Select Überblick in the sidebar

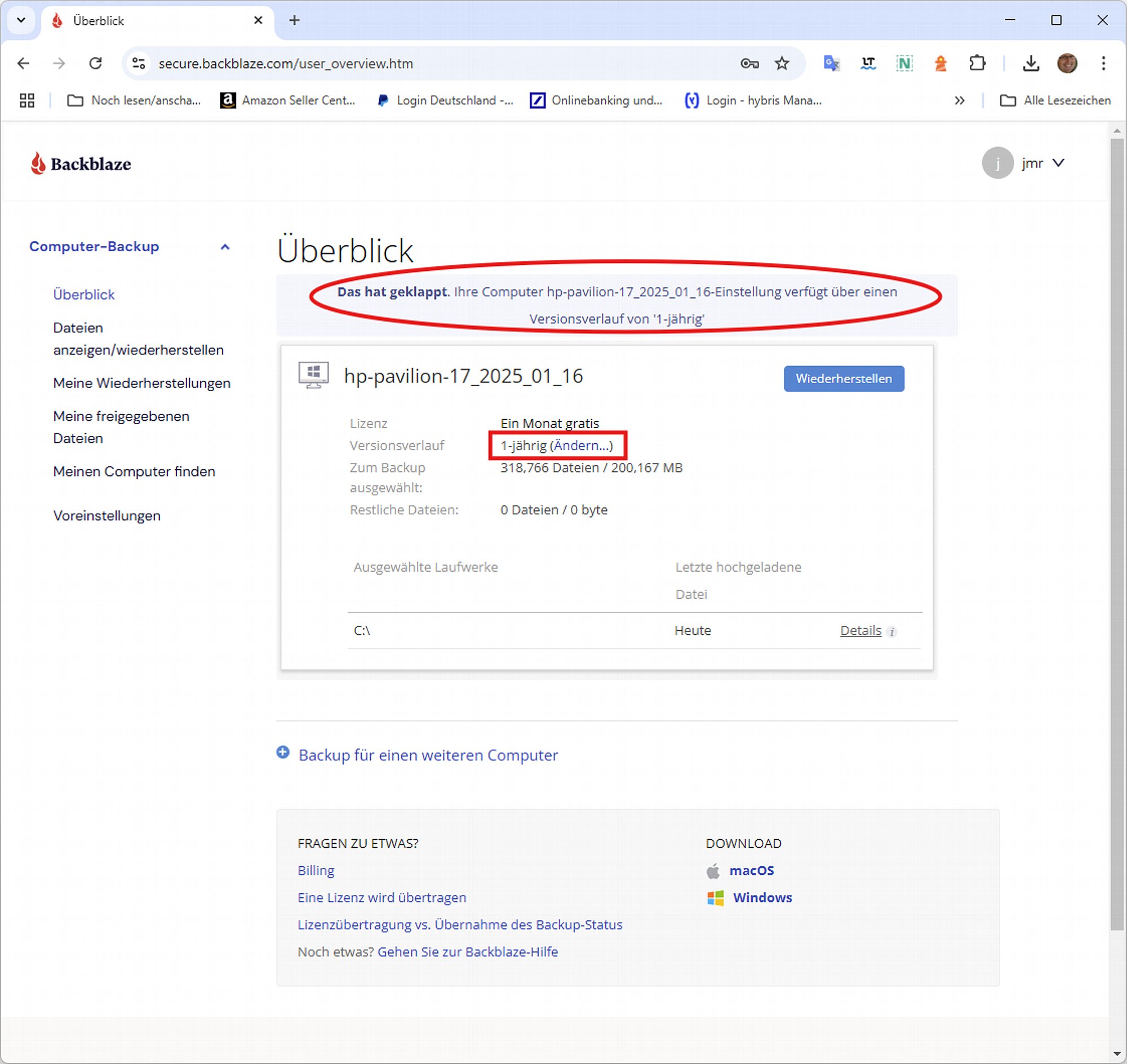coord(84,295)
